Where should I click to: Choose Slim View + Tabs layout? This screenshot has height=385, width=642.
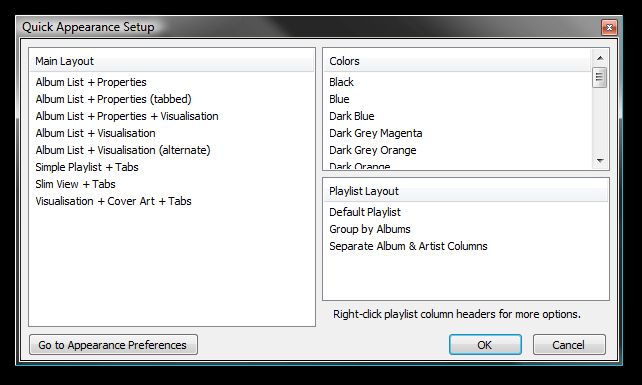click(x=75, y=184)
